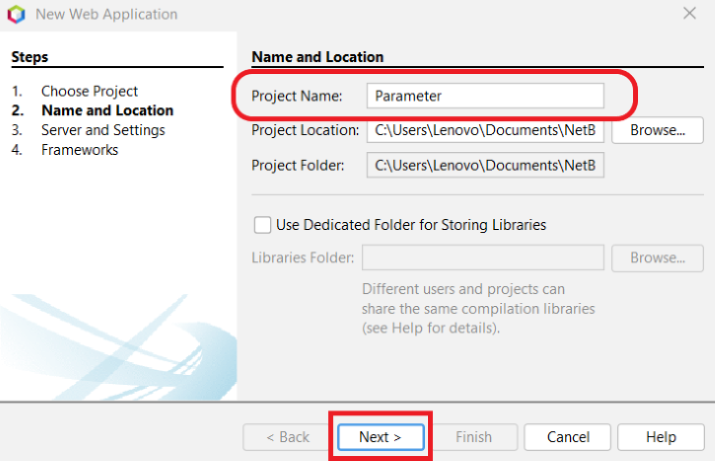Image resolution: width=715 pixels, height=461 pixels.
Task: Select the Name and Location step
Action: (107, 111)
